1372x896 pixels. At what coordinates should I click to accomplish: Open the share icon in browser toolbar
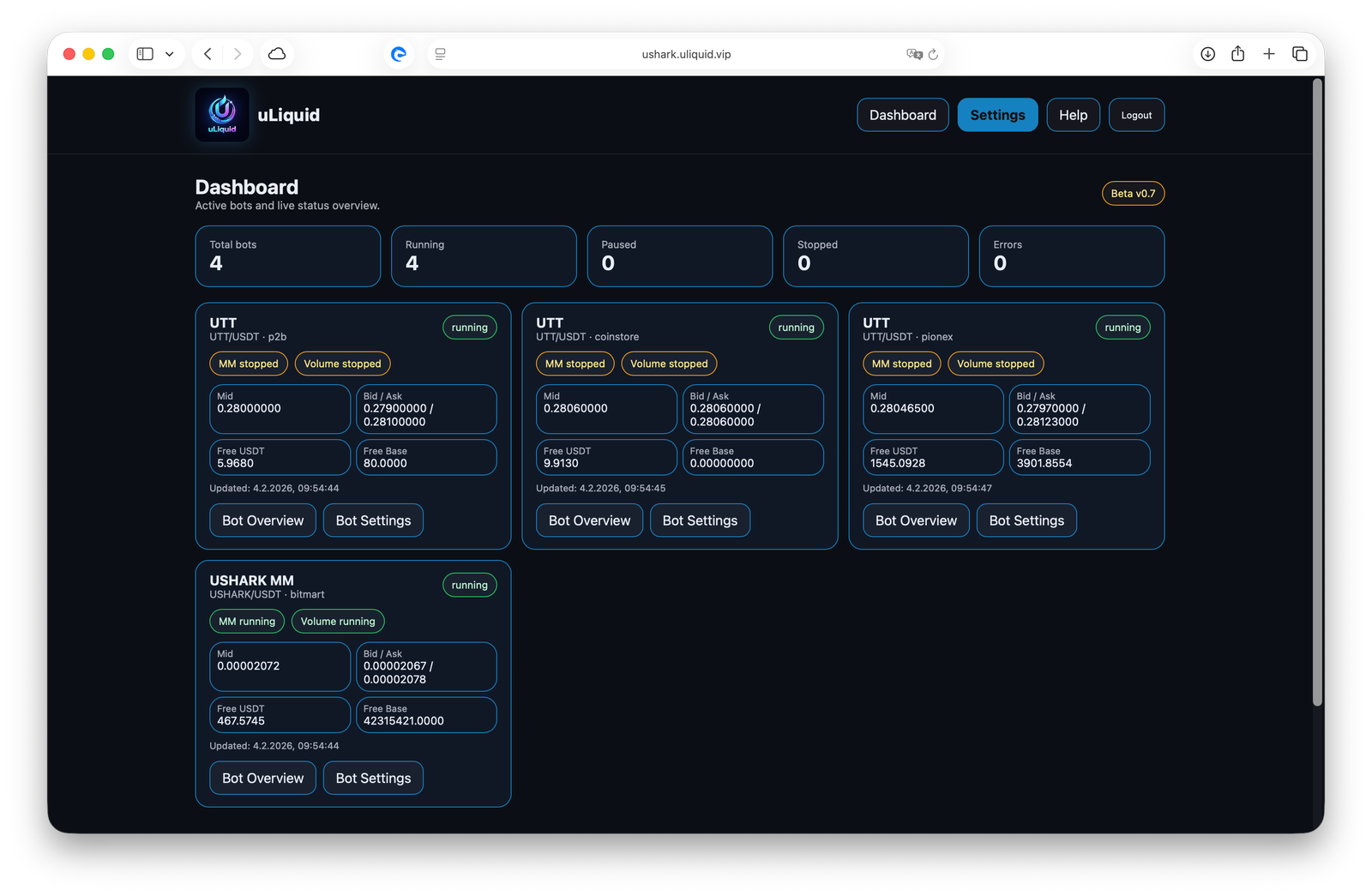(1237, 53)
